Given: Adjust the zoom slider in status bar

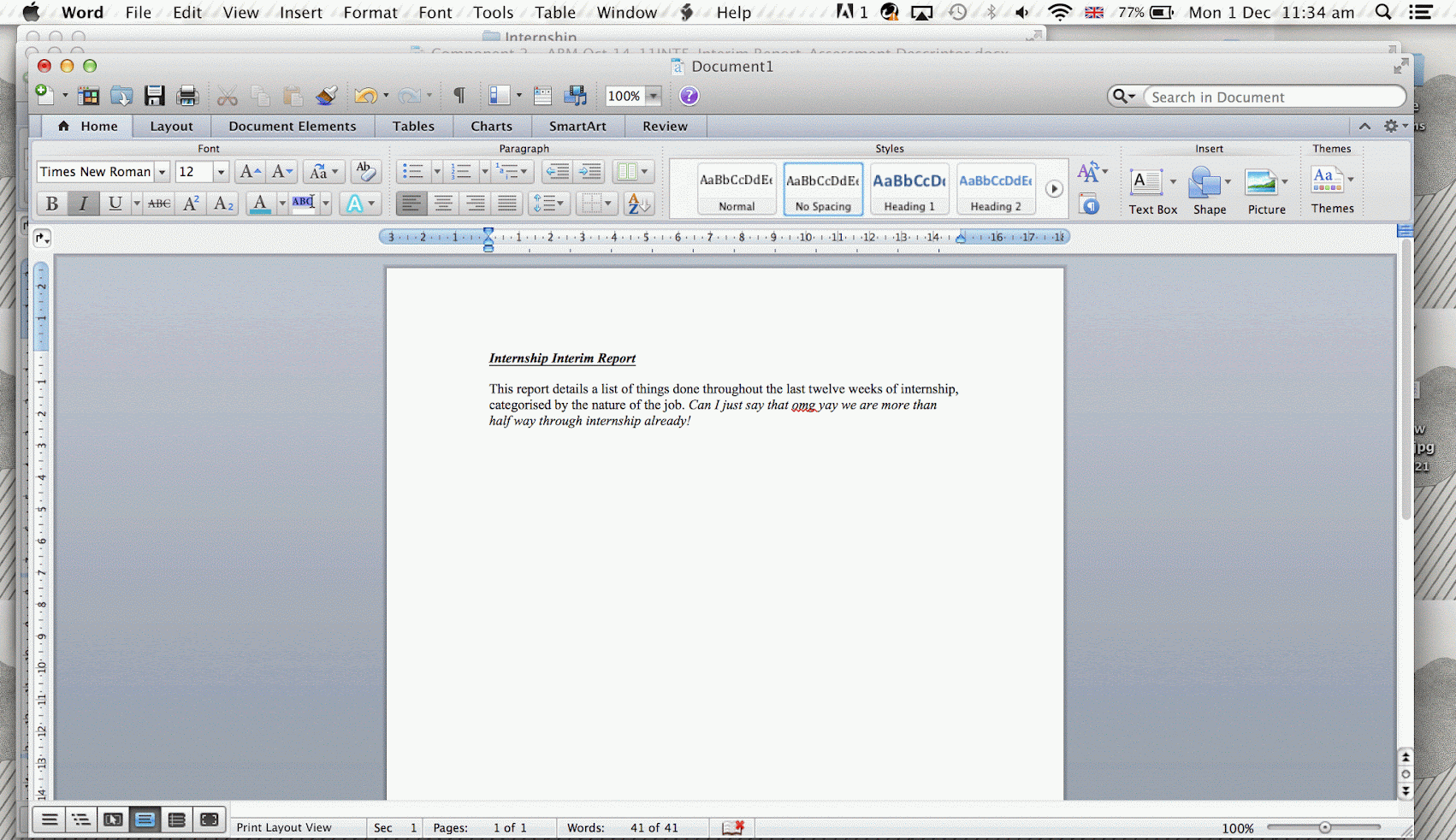Looking at the screenshot, I should tap(1324, 827).
